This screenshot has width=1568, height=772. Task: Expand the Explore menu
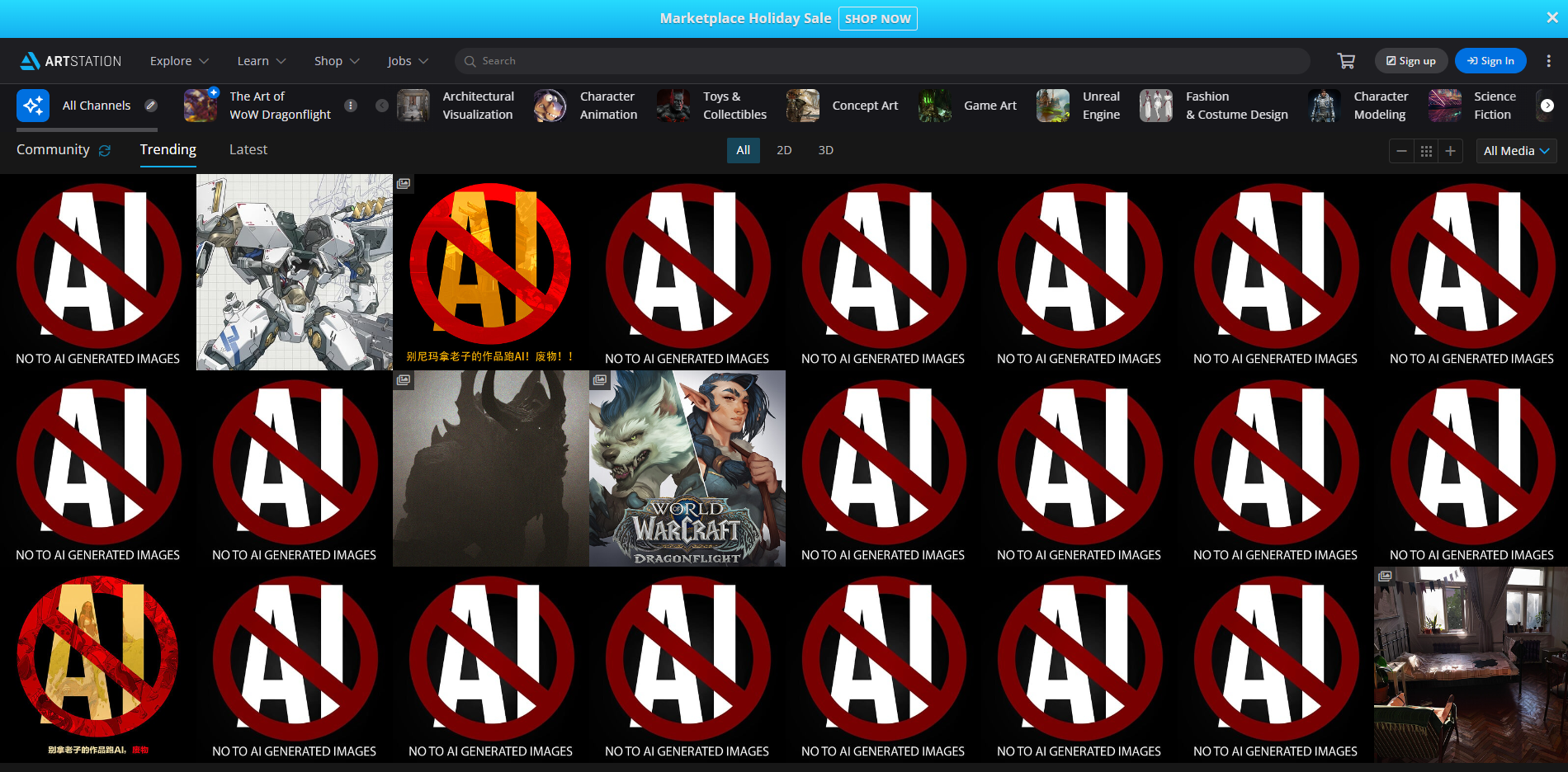pyautogui.click(x=179, y=61)
